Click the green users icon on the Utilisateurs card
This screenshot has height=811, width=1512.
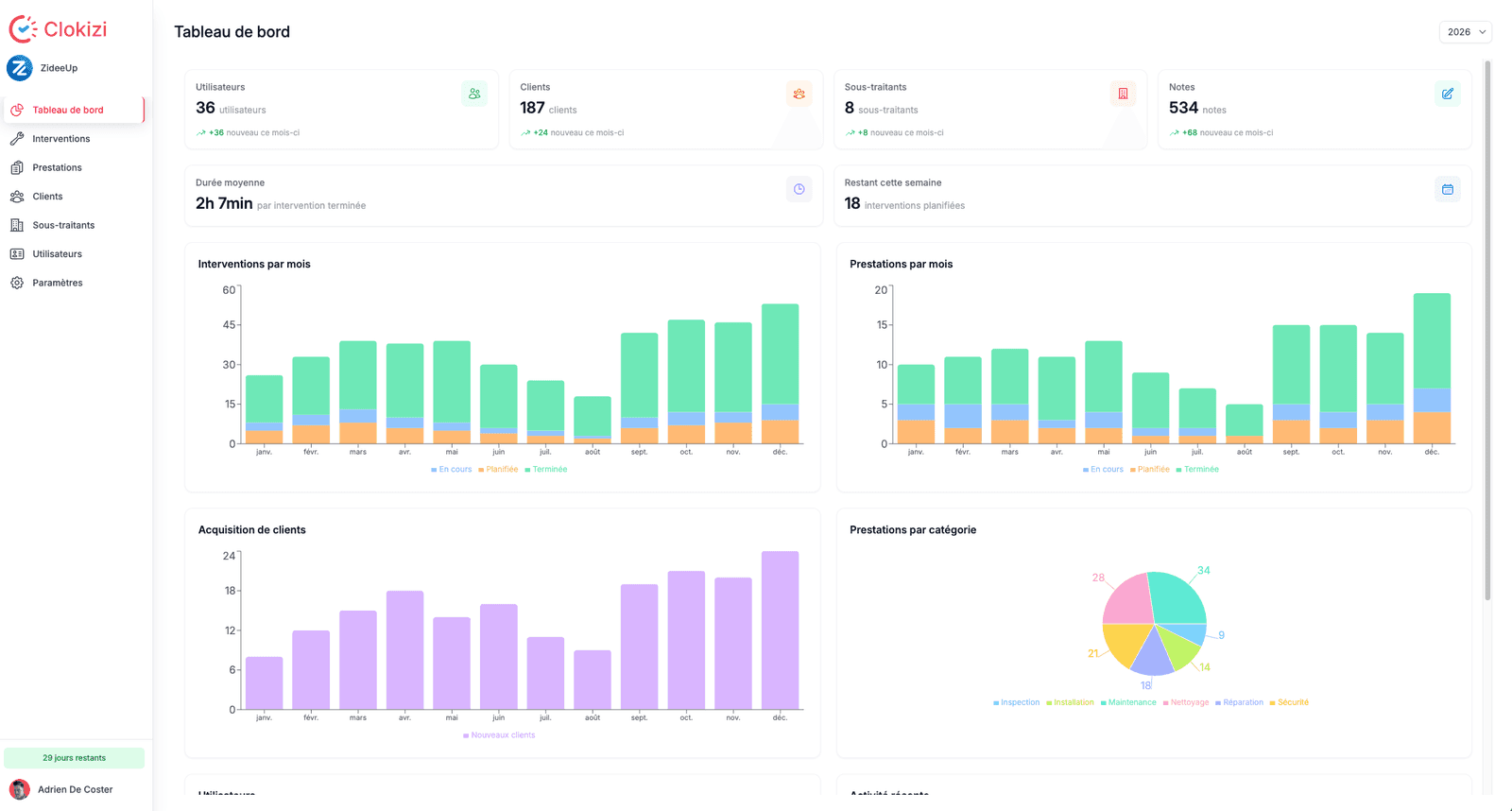pos(474,94)
